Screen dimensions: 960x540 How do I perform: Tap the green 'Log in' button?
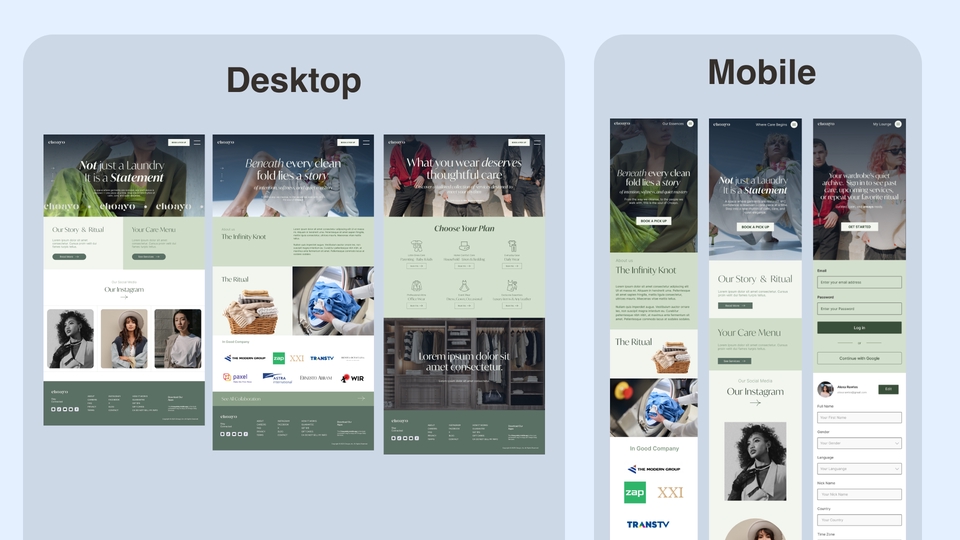point(859,328)
